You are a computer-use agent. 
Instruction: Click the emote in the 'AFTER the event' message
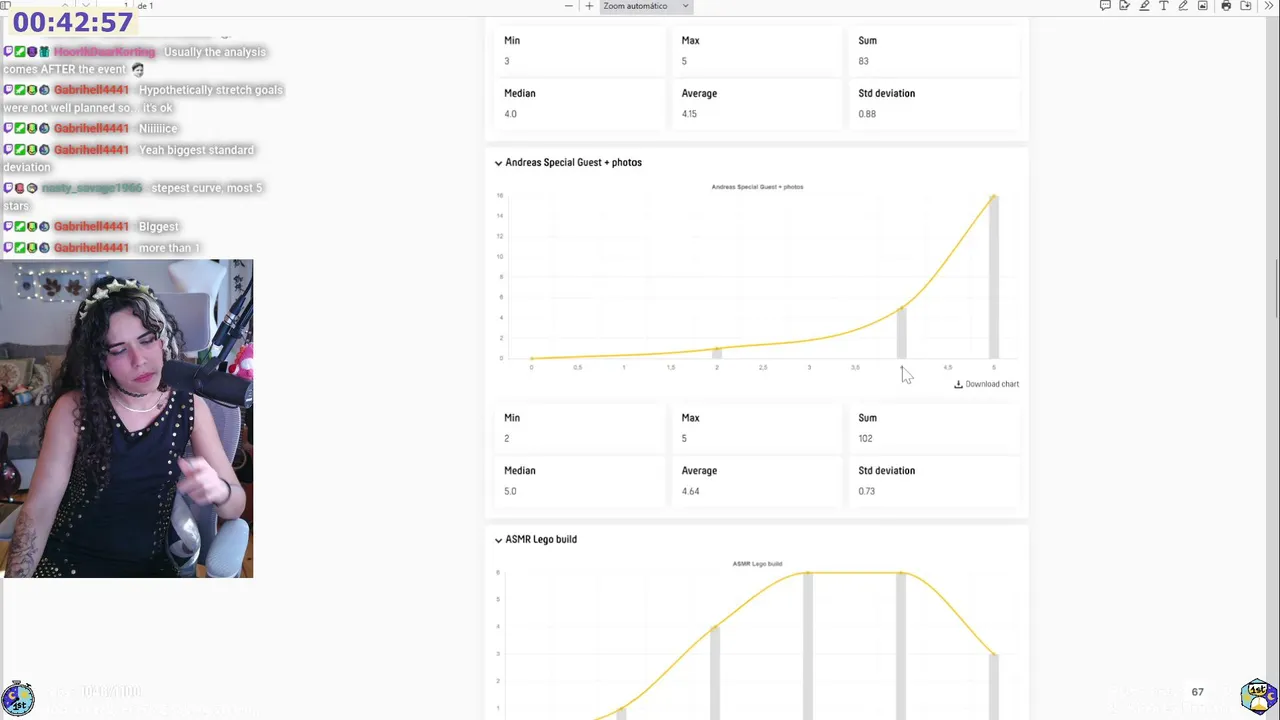[x=138, y=69]
